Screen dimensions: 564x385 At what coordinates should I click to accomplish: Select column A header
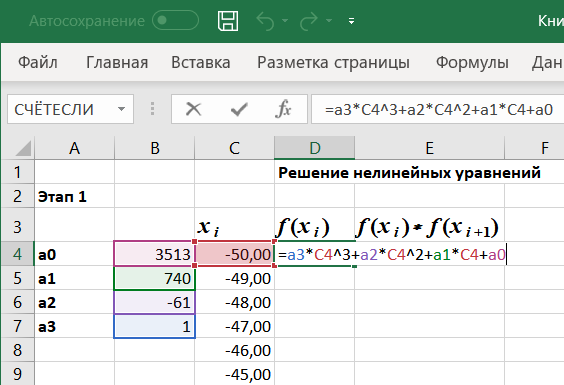pyautogui.click(x=74, y=148)
